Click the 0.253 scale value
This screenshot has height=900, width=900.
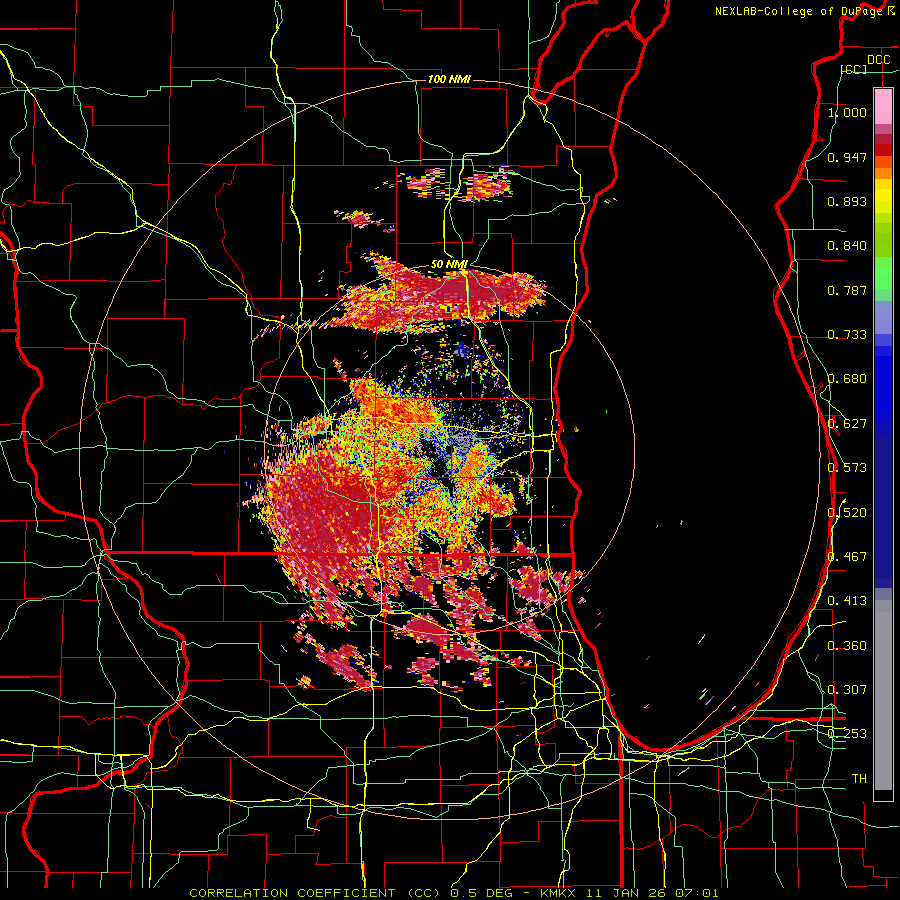click(x=847, y=734)
